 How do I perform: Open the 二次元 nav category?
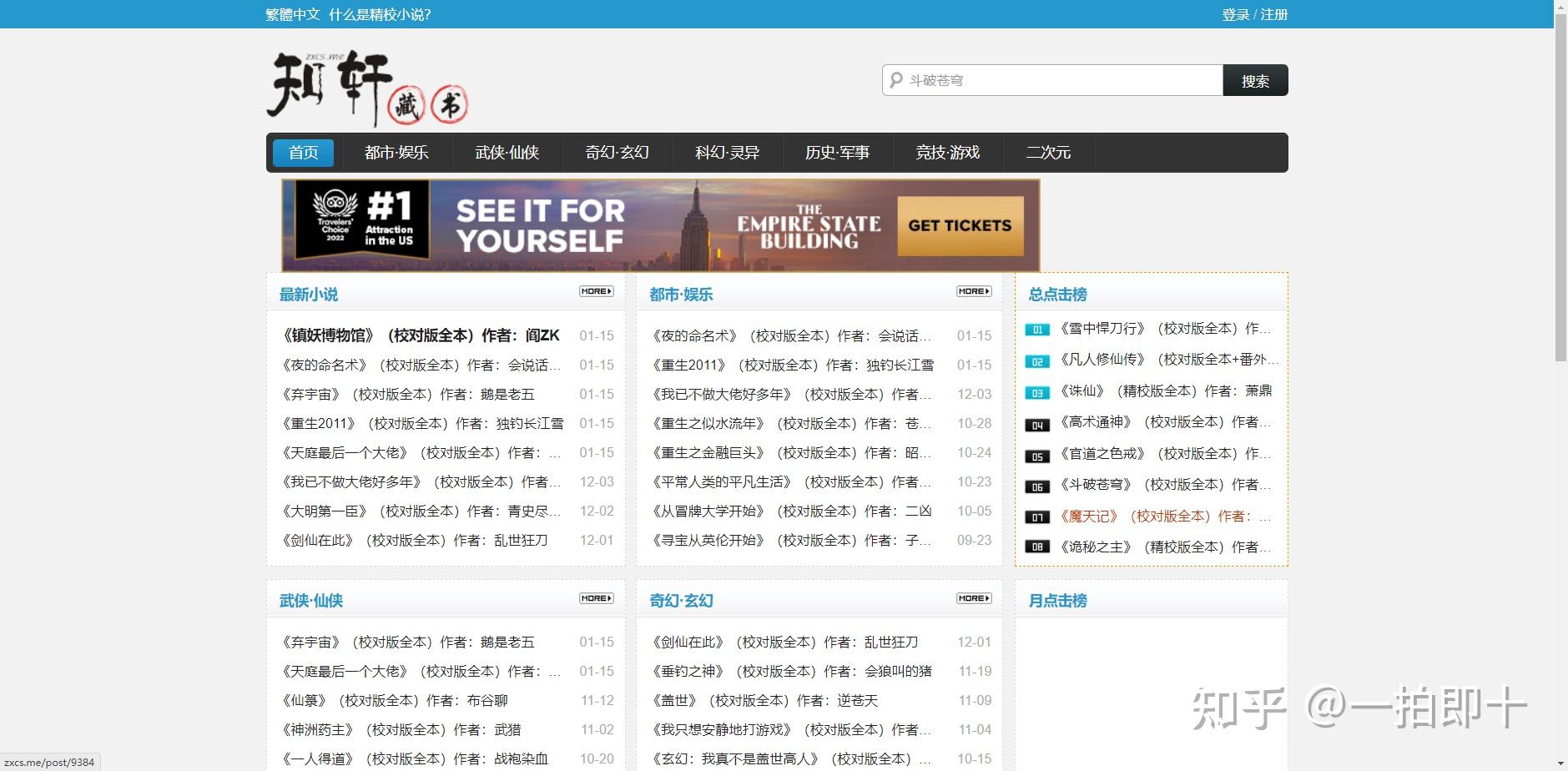(x=1048, y=153)
